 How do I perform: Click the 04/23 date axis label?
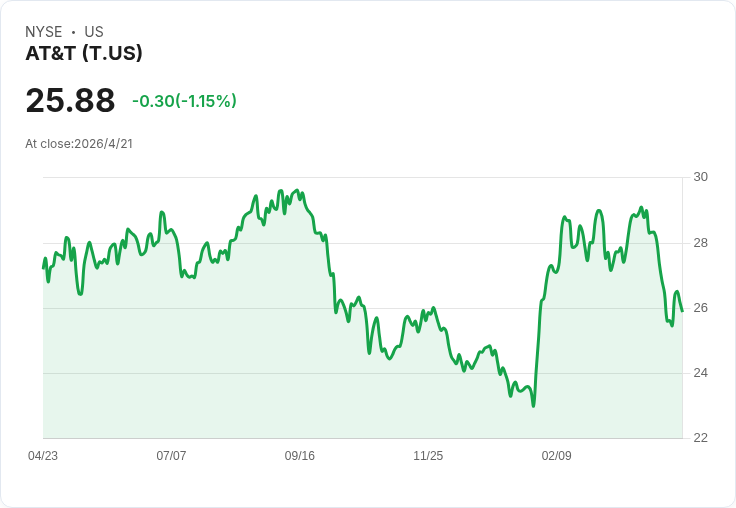(43, 456)
